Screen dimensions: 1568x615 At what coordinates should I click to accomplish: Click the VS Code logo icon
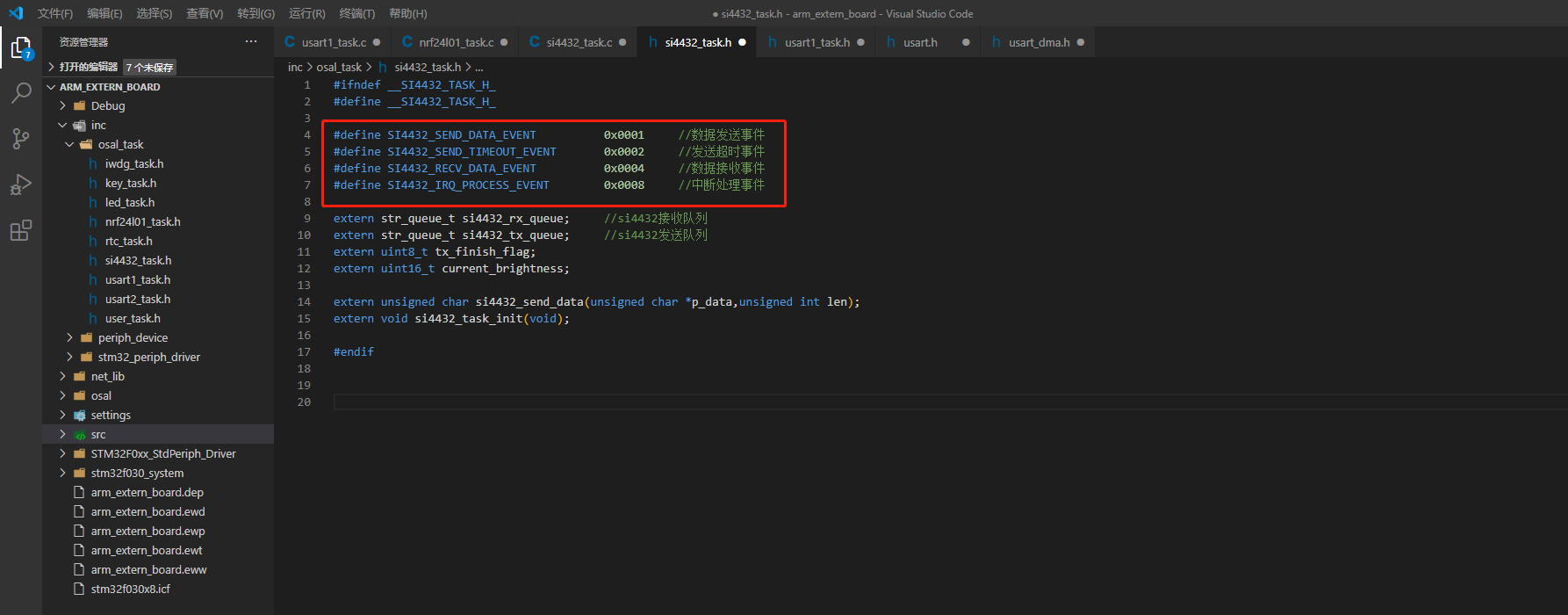[x=15, y=13]
